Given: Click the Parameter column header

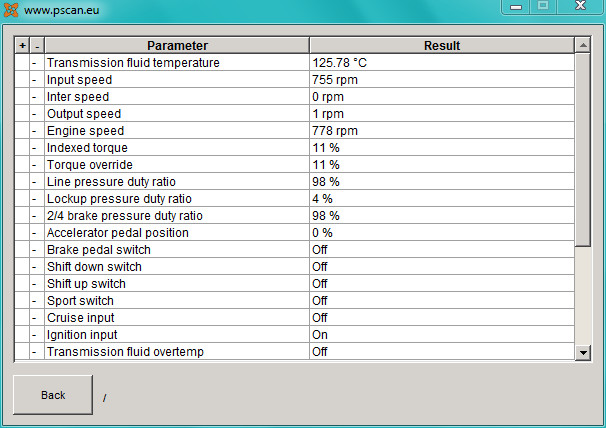Looking at the screenshot, I should coord(177,46).
